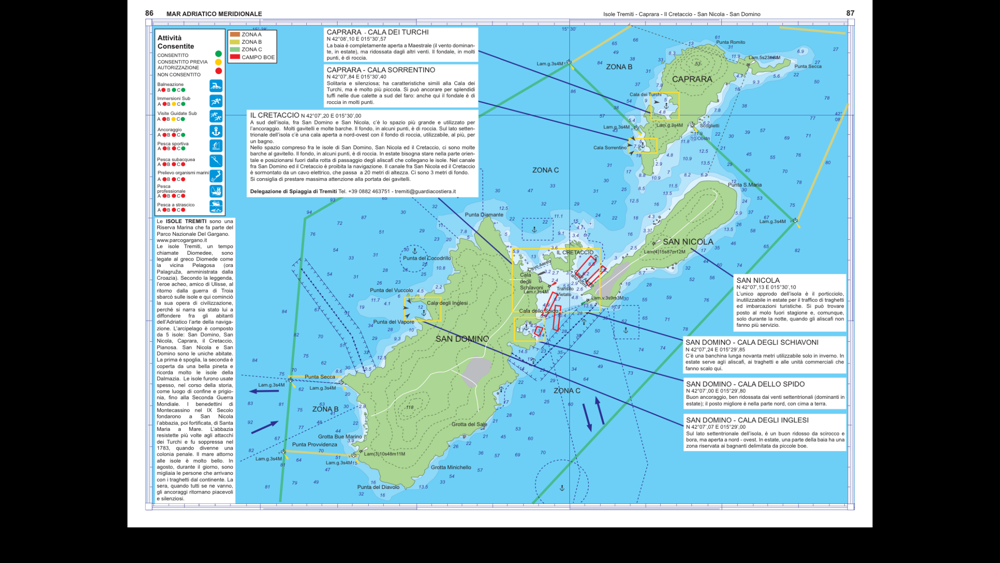Viewport: 1000px width, 563px height.
Task: Click the yellow box around Cala degli Inglesi
Action: click(x=423, y=309)
